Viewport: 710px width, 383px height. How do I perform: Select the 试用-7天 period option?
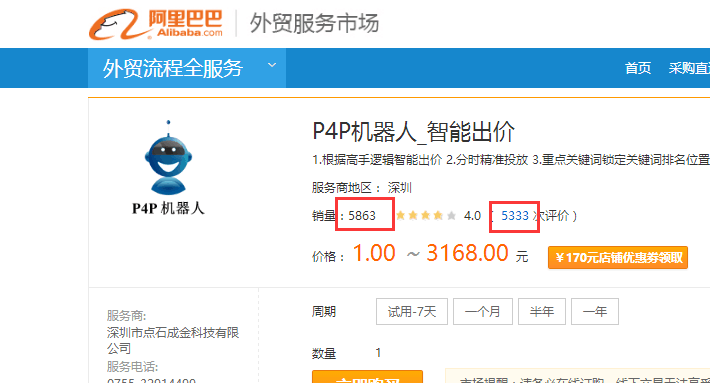point(412,311)
